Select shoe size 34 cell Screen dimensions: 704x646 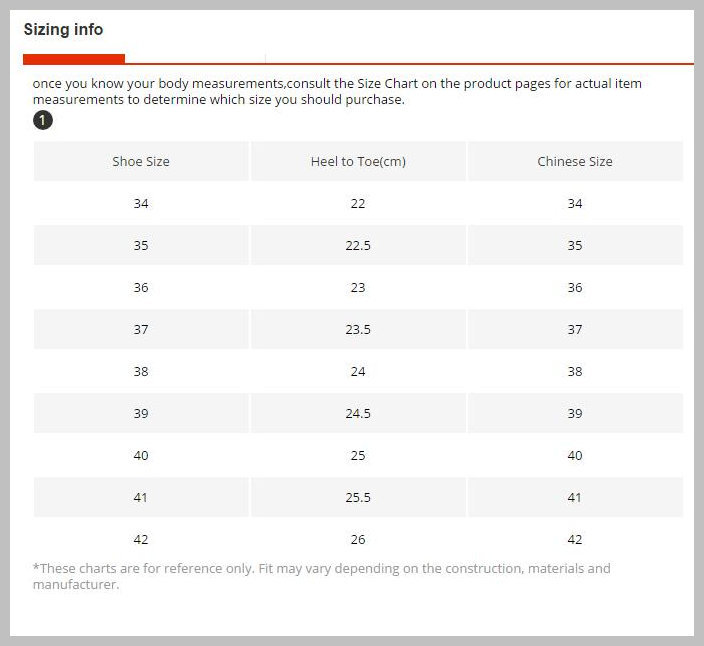tap(141, 203)
